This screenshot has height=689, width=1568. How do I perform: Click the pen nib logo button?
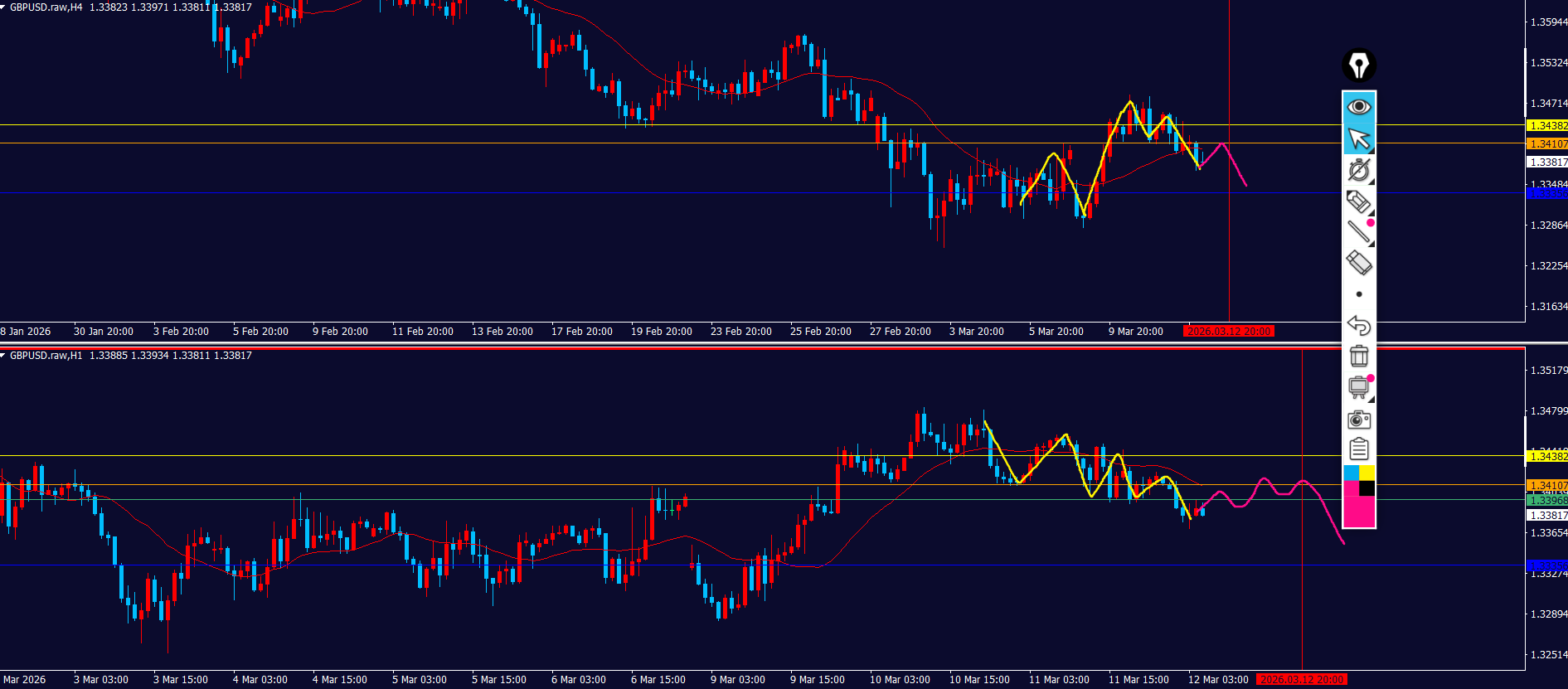click(1358, 66)
